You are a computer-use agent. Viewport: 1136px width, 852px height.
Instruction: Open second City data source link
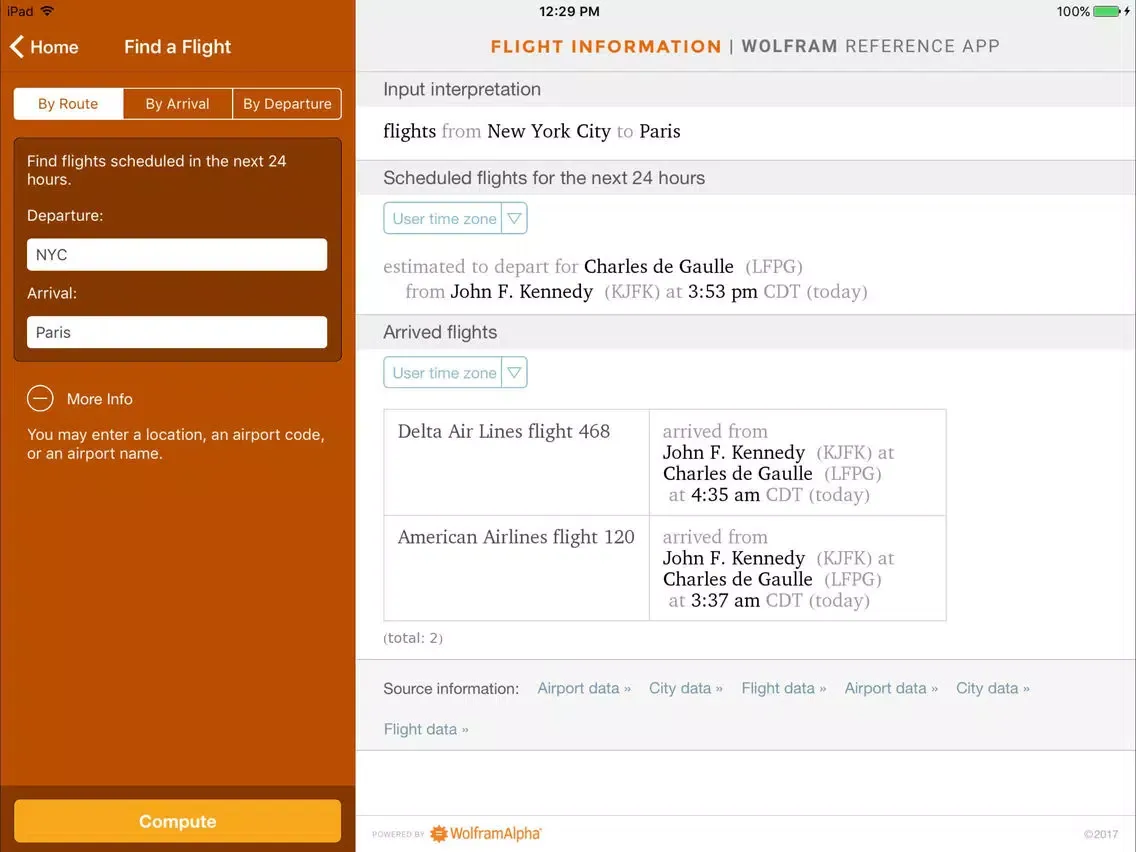(993, 688)
